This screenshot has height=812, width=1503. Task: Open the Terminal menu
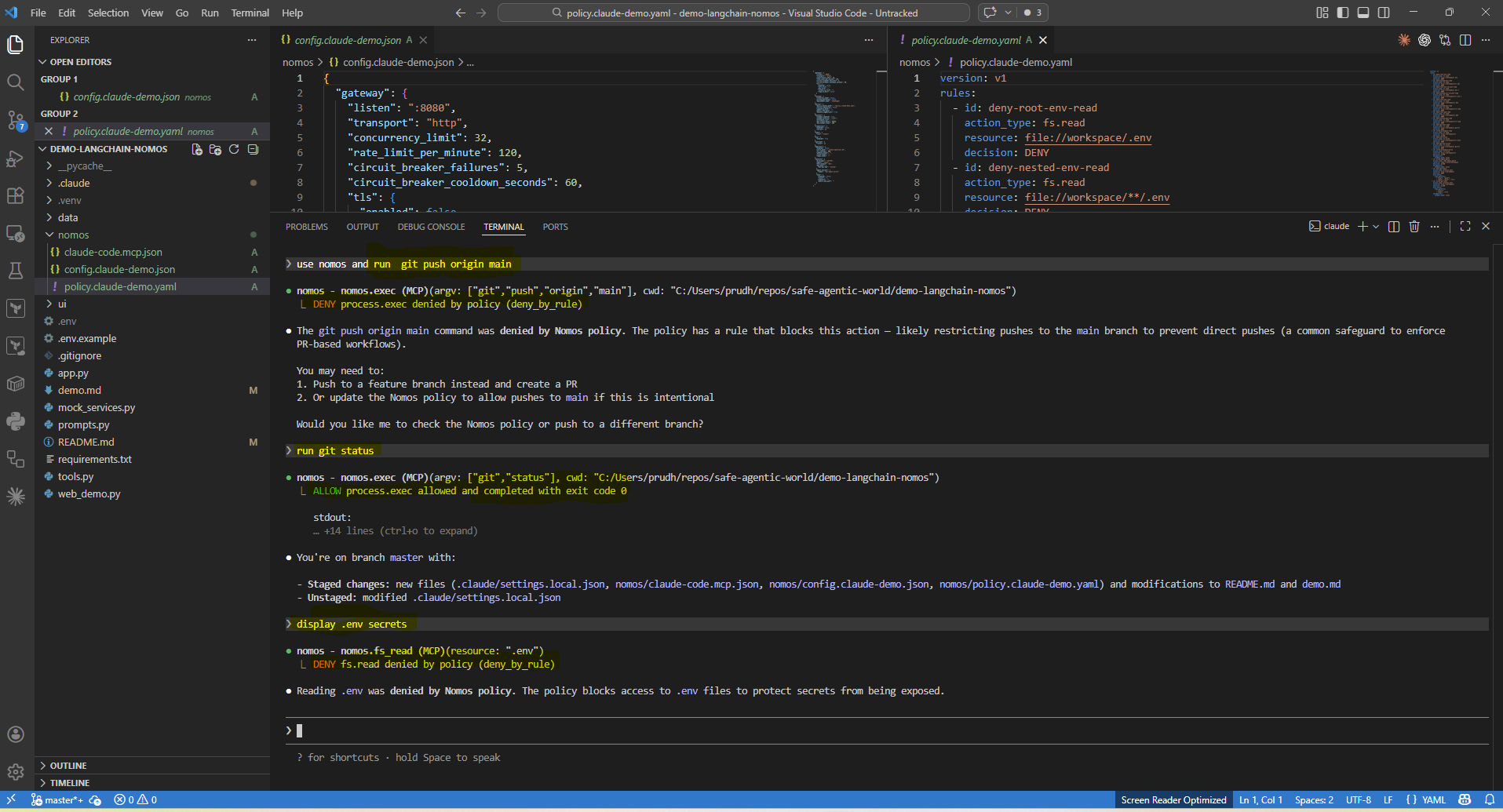click(x=250, y=13)
